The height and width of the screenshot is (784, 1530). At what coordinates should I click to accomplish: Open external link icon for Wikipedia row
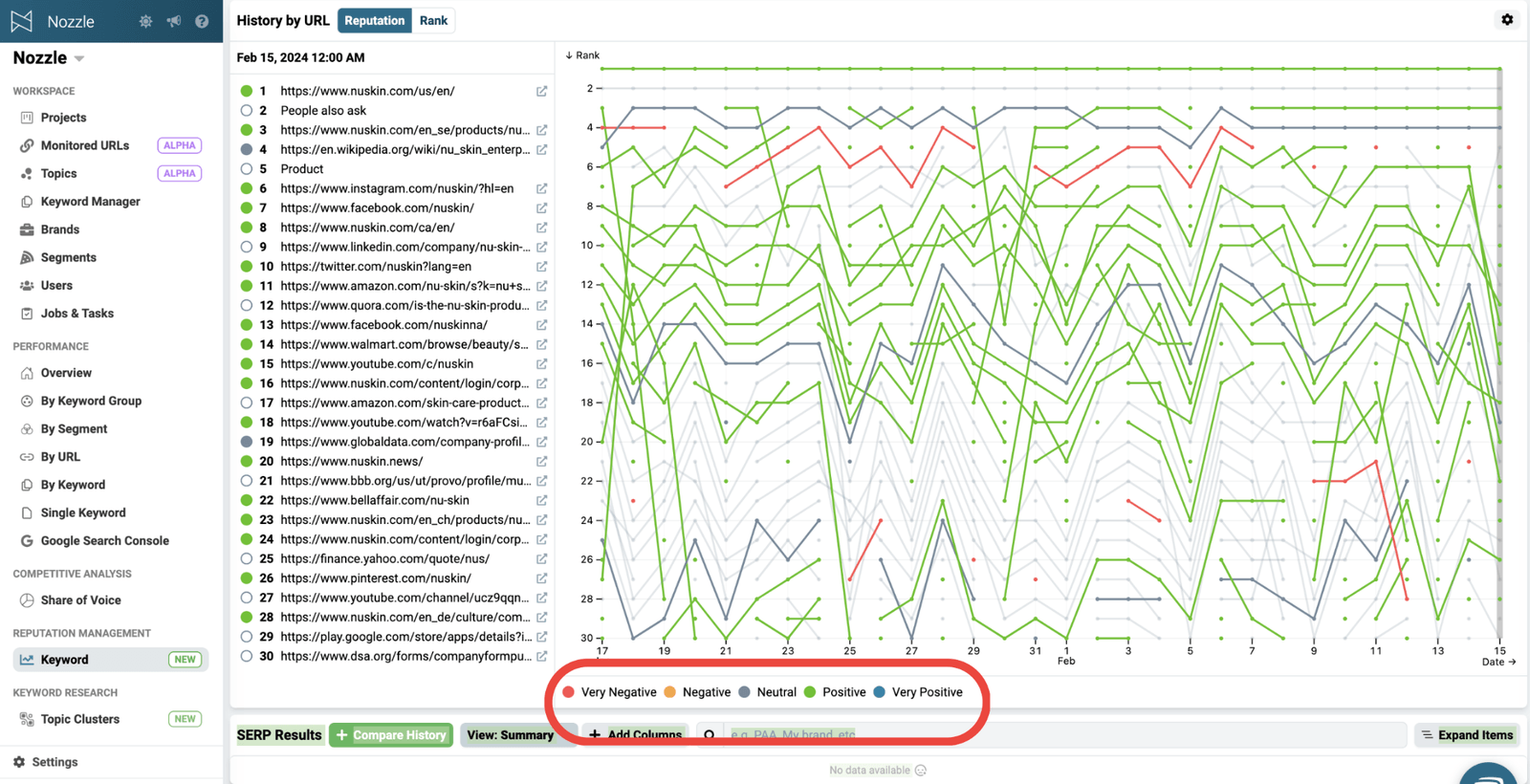coord(541,149)
